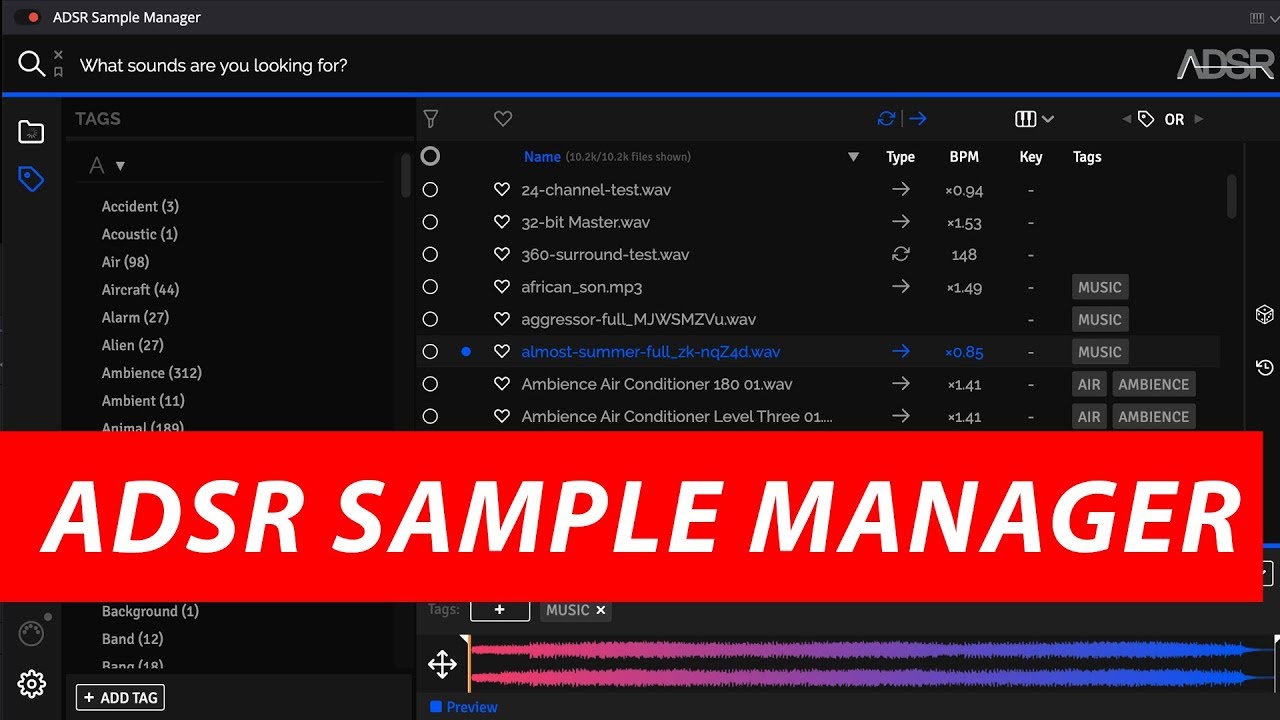Select Alarm (27) tag
The image size is (1280, 720).
(x=135, y=317)
